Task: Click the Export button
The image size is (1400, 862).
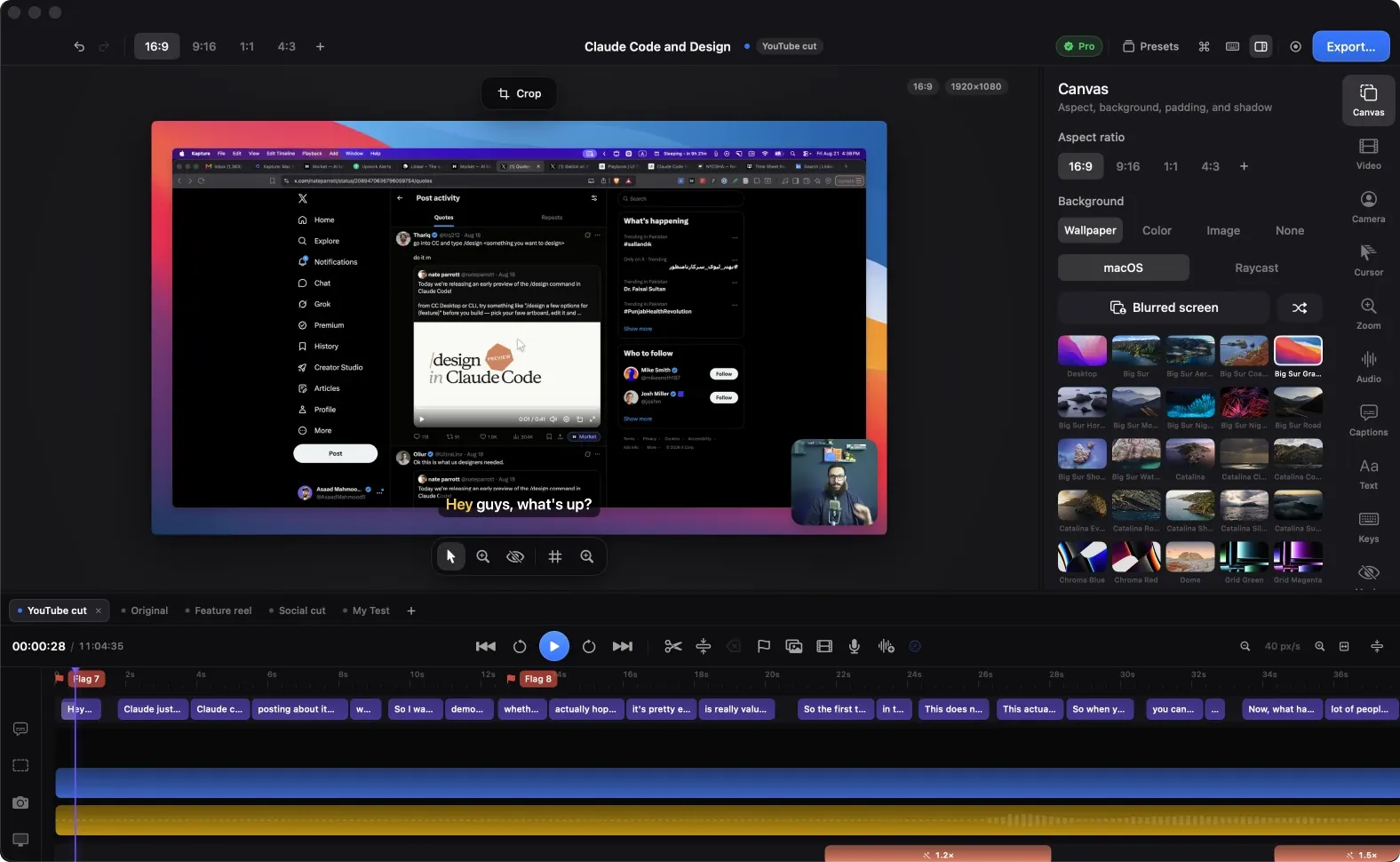Action: click(x=1350, y=46)
